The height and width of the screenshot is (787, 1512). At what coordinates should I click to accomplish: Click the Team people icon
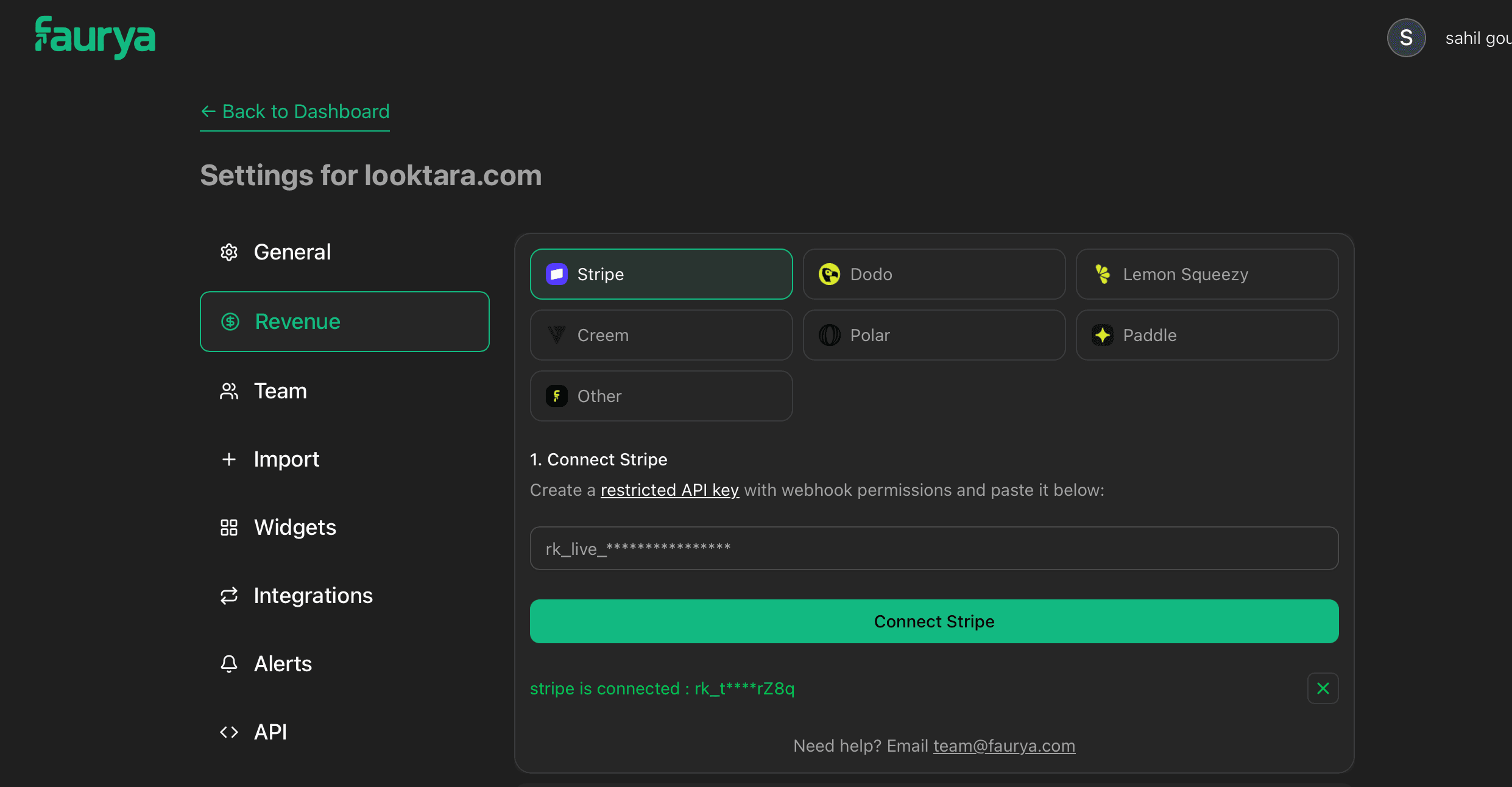pyautogui.click(x=229, y=391)
